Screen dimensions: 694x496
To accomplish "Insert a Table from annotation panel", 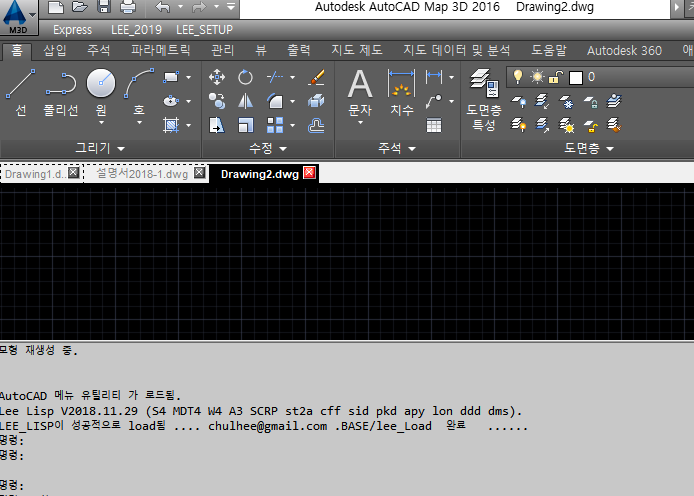I will [434, 126].
